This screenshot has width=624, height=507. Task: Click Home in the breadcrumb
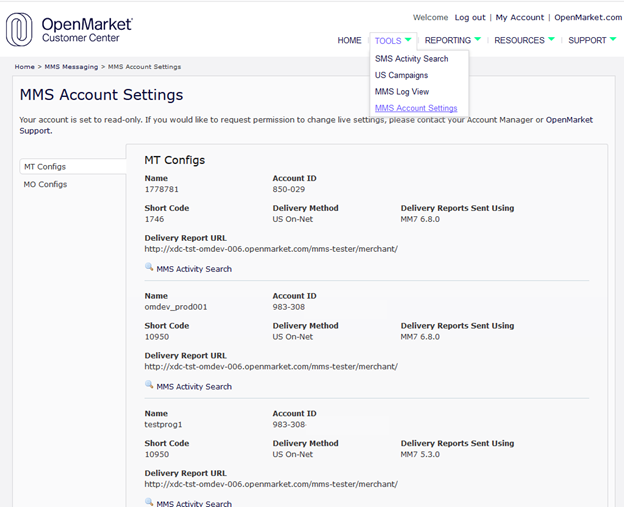click(25, 67)
